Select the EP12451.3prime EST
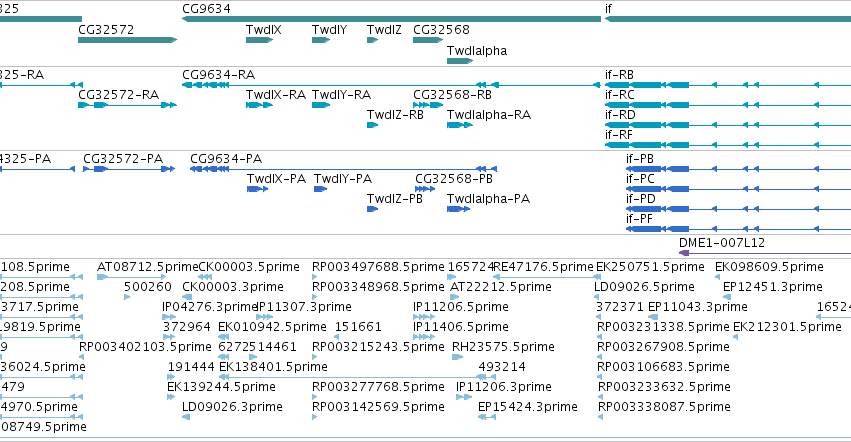The width and height of the screenshot is (851, 442). (727, 297)
